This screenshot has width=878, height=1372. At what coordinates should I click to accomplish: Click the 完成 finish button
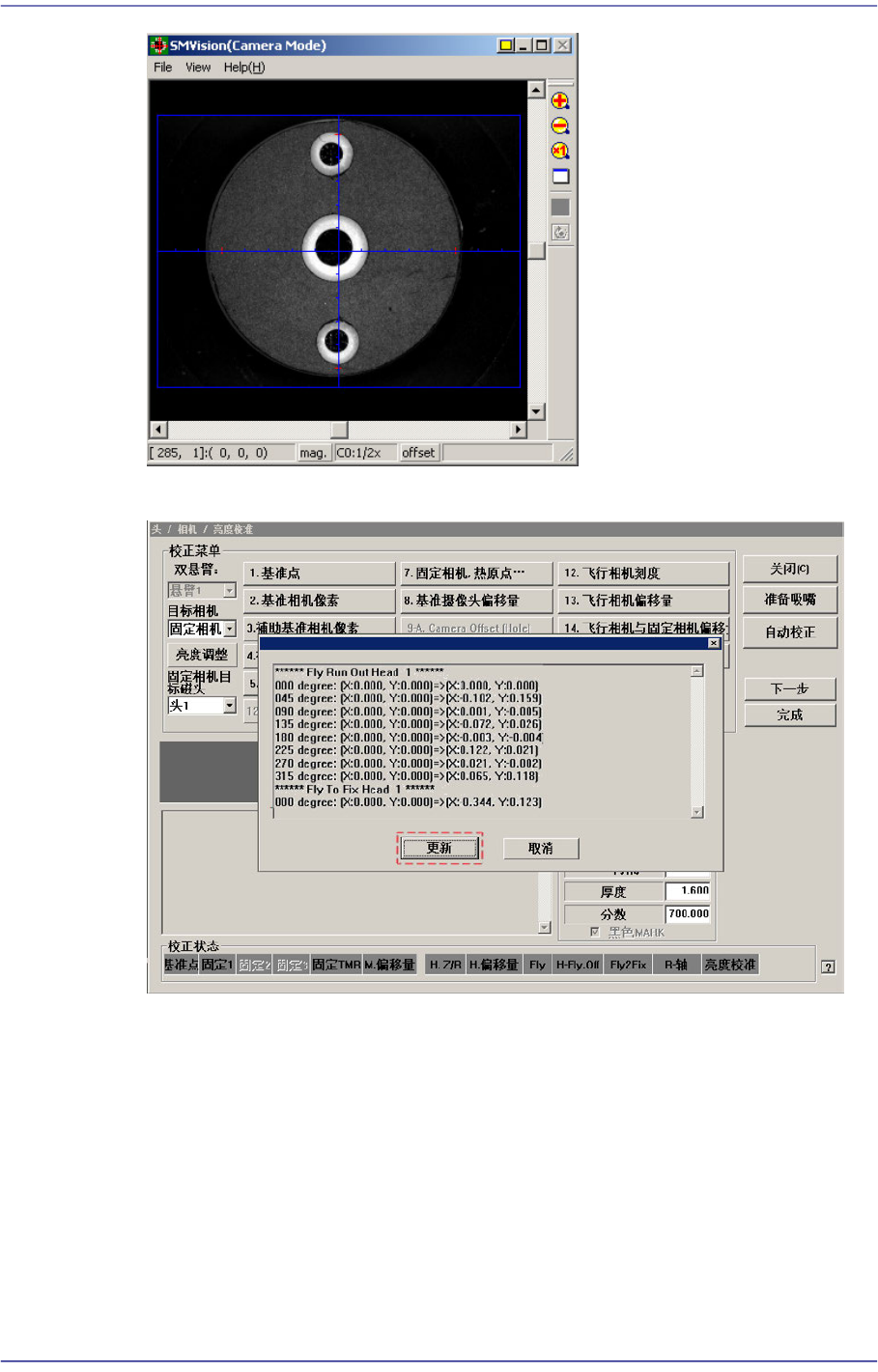(x=789, y=715)
